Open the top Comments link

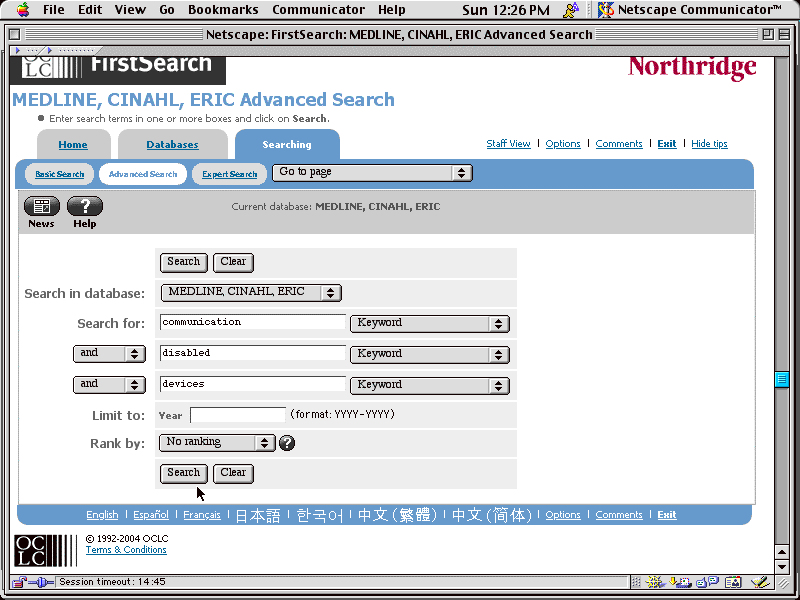pyautogui.click(x=619, y=144)
